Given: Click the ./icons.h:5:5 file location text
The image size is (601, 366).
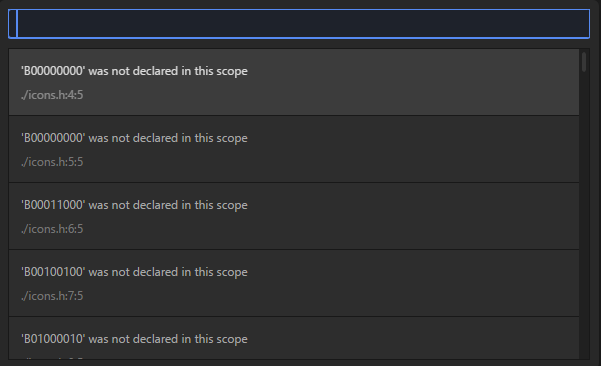Looking at the screenshot, I should coord(52,162).
